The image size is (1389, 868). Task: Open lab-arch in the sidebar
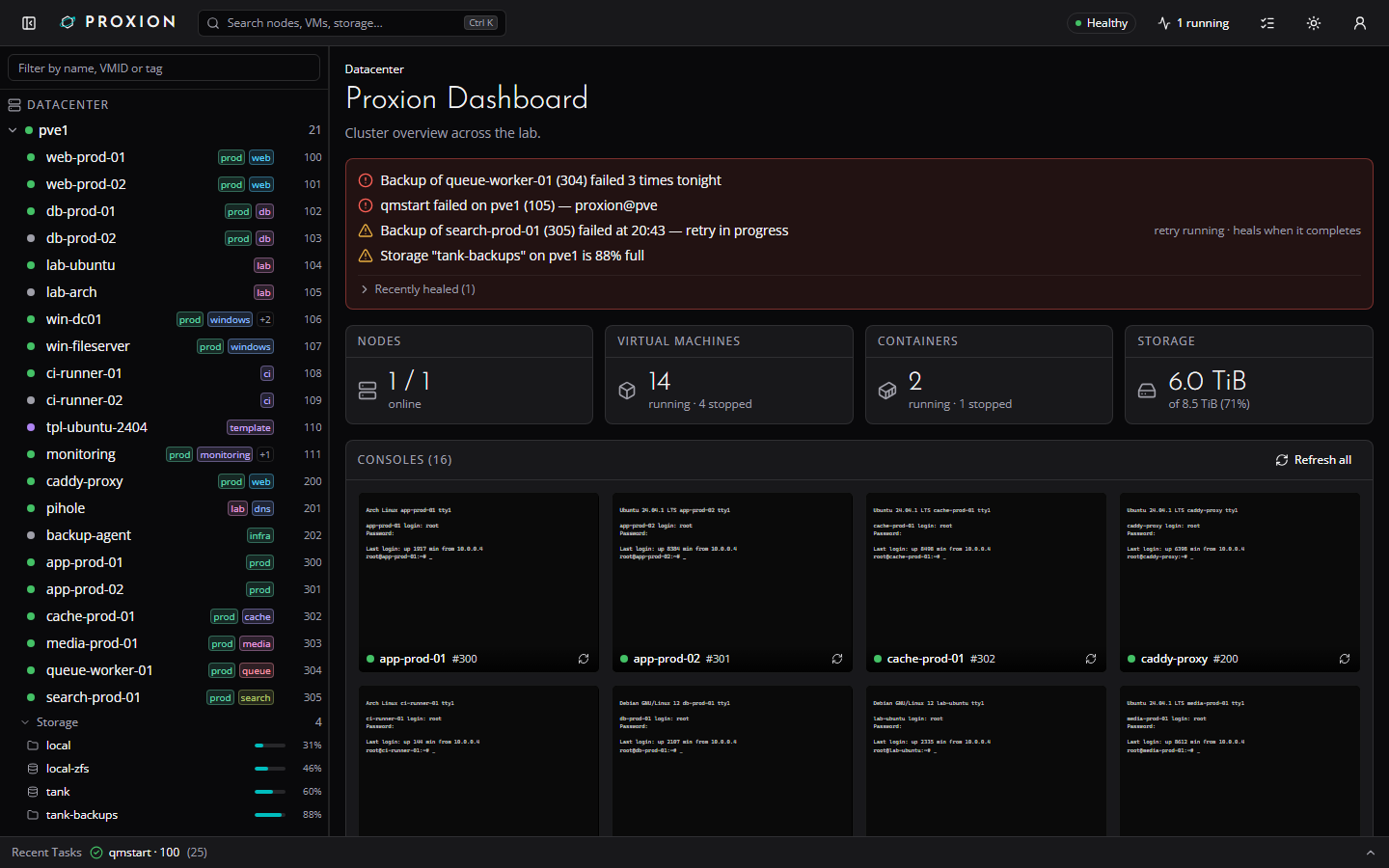click(x=164, y=292)
